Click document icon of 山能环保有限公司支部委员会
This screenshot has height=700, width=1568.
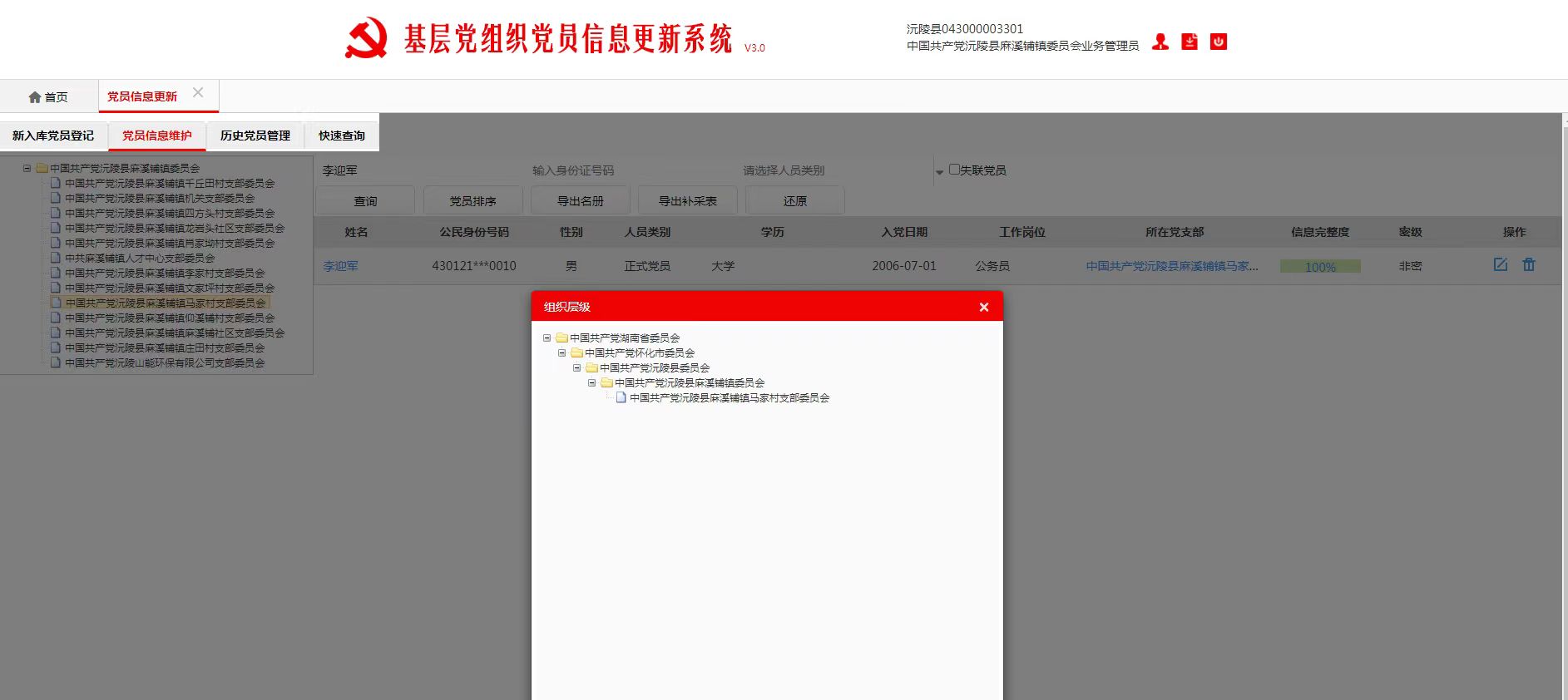pyautogui.click(x=56, y=362)
